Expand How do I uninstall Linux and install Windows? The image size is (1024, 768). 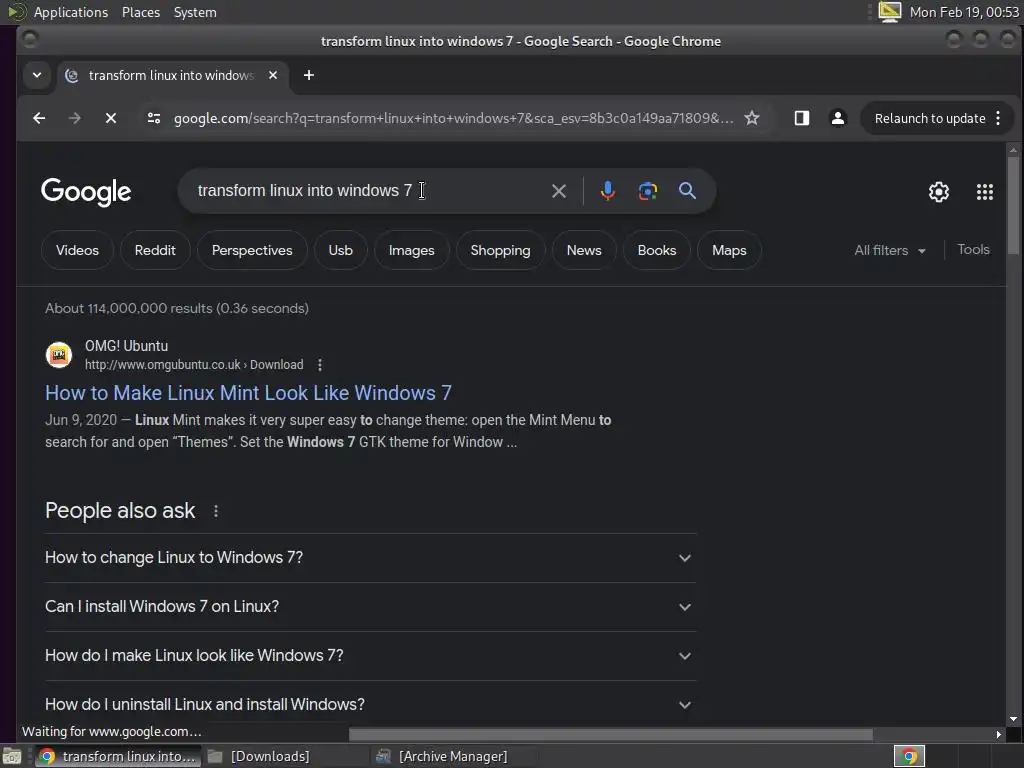(x=370, y=704)
